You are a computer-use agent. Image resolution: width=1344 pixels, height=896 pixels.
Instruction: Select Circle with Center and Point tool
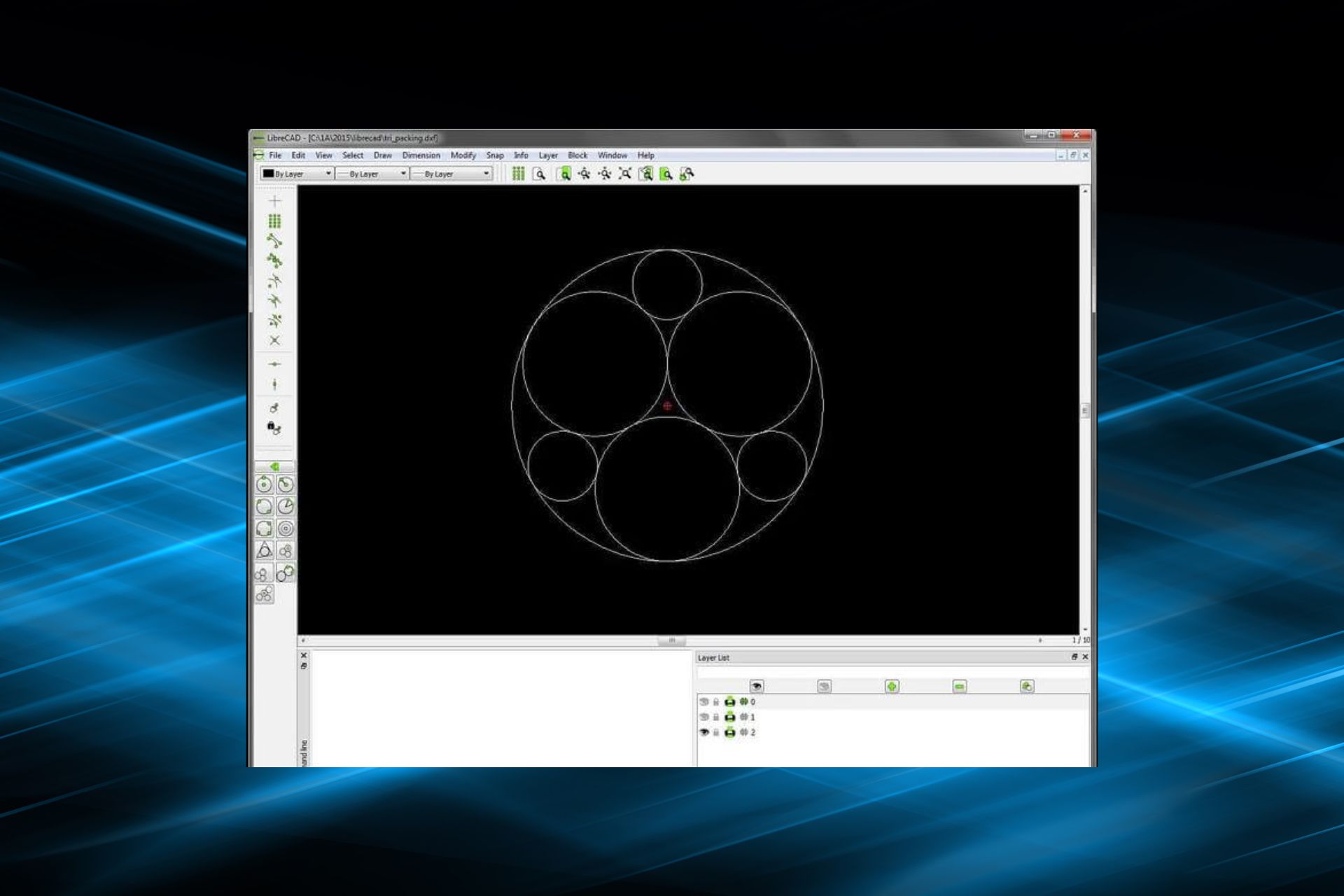(264, 484)
